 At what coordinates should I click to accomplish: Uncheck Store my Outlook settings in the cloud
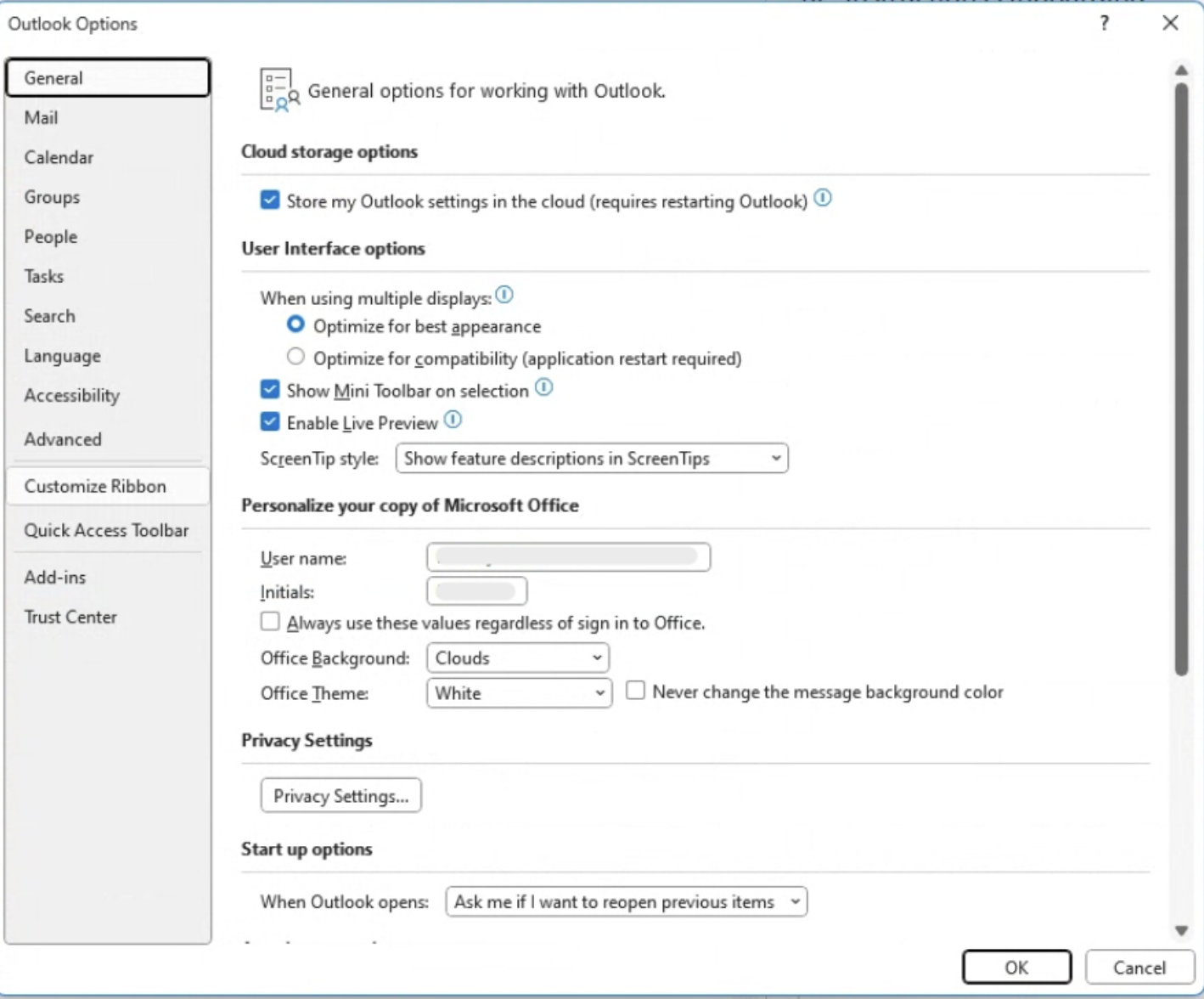(x=270, y=200)
